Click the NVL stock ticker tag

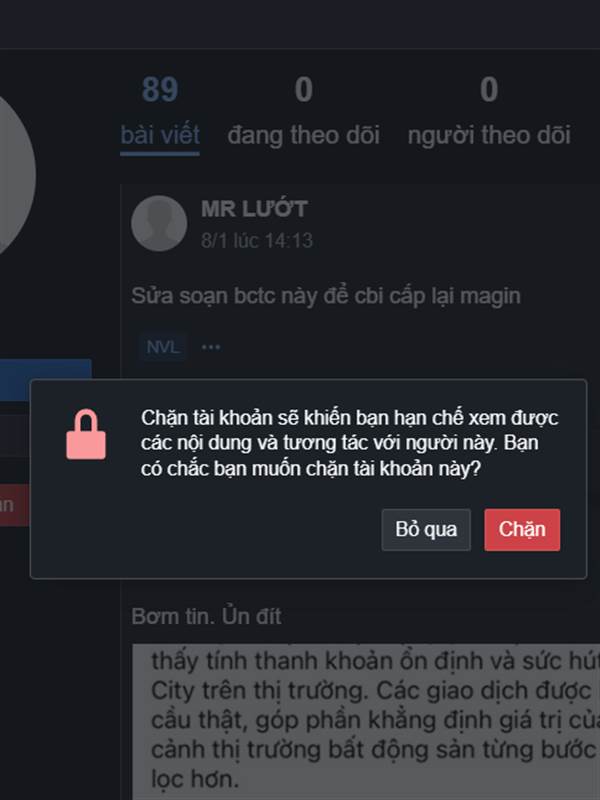click(x=163, y=347)
